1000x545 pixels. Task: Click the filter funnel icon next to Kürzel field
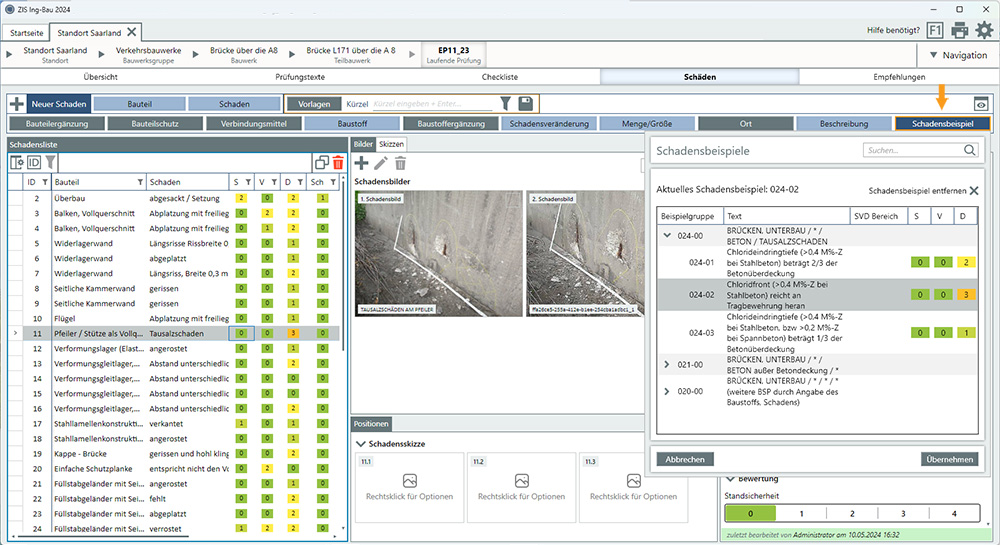click(x=506, y=103)
